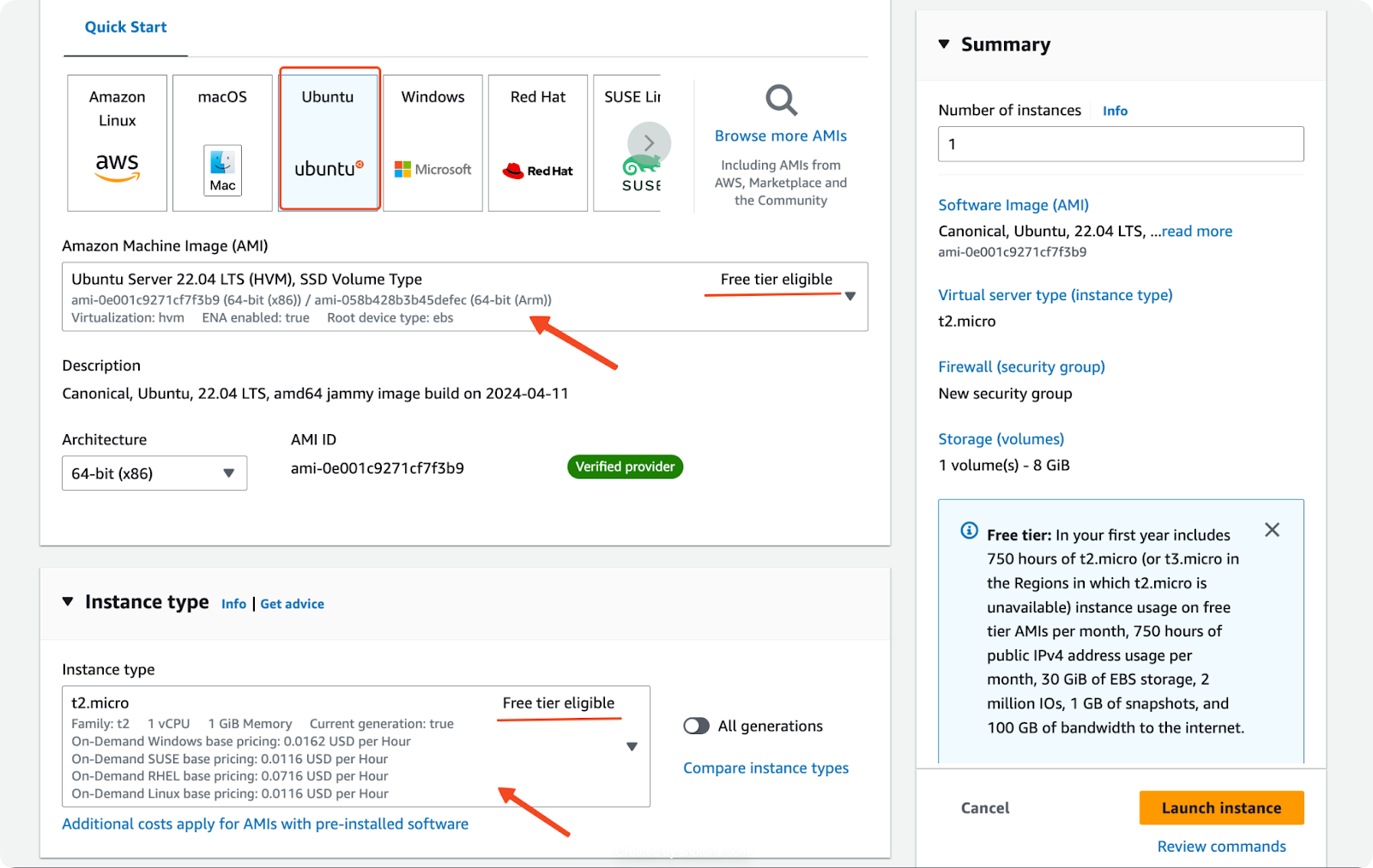The height and width of the screenshot is (868, 1373).
Task: Pick the Windows Microsoft AMI tile
Action: pos(432,142)
